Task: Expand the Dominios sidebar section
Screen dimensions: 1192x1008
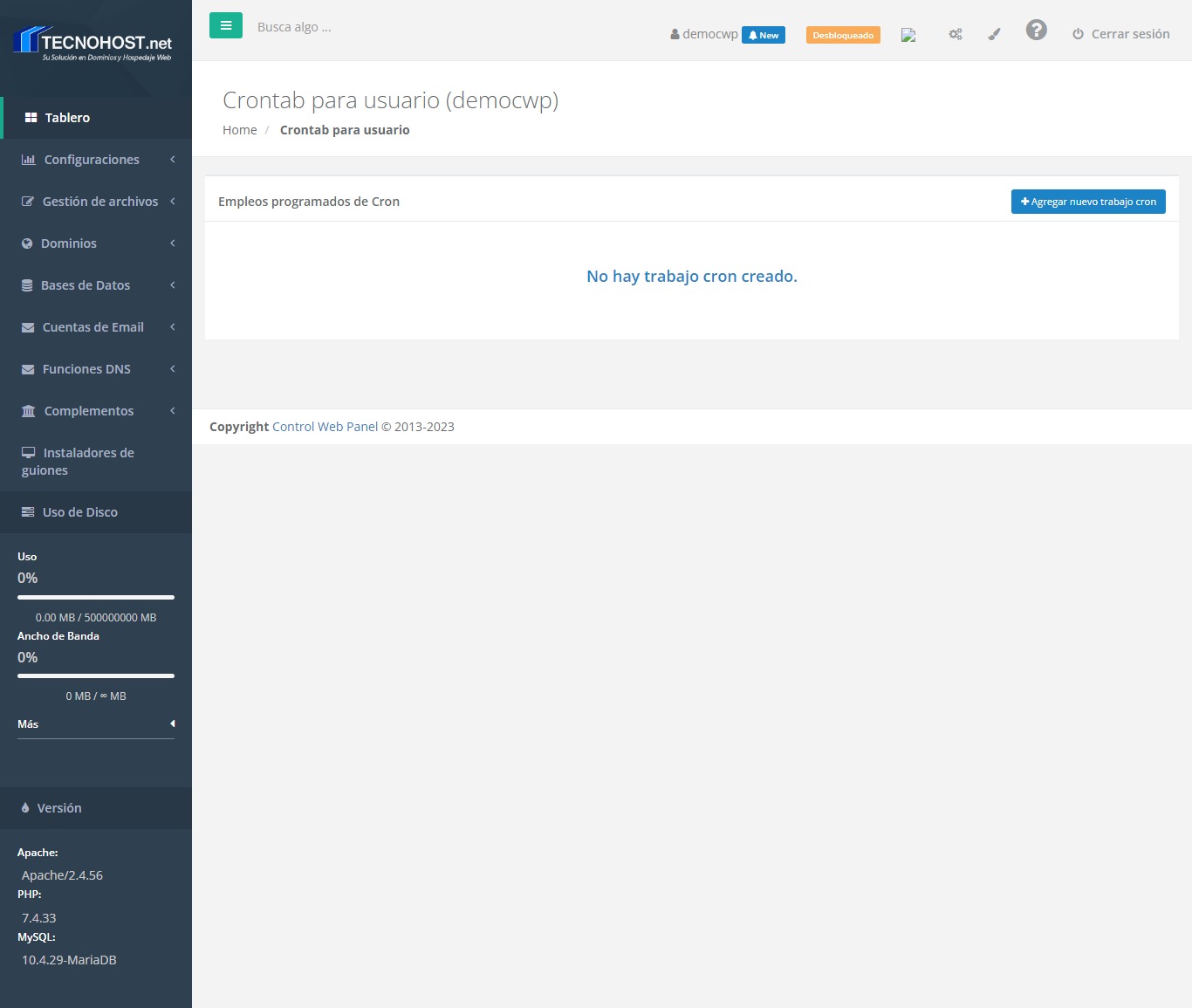Action: [x=69, y=243]
